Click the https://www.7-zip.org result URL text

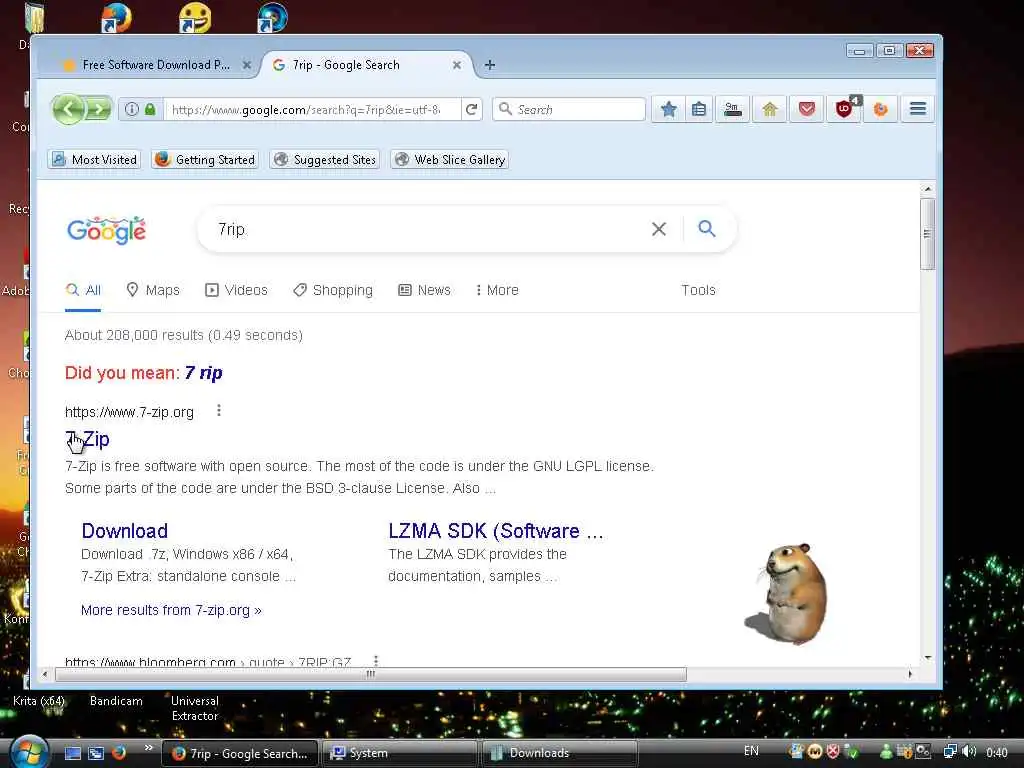129,412
